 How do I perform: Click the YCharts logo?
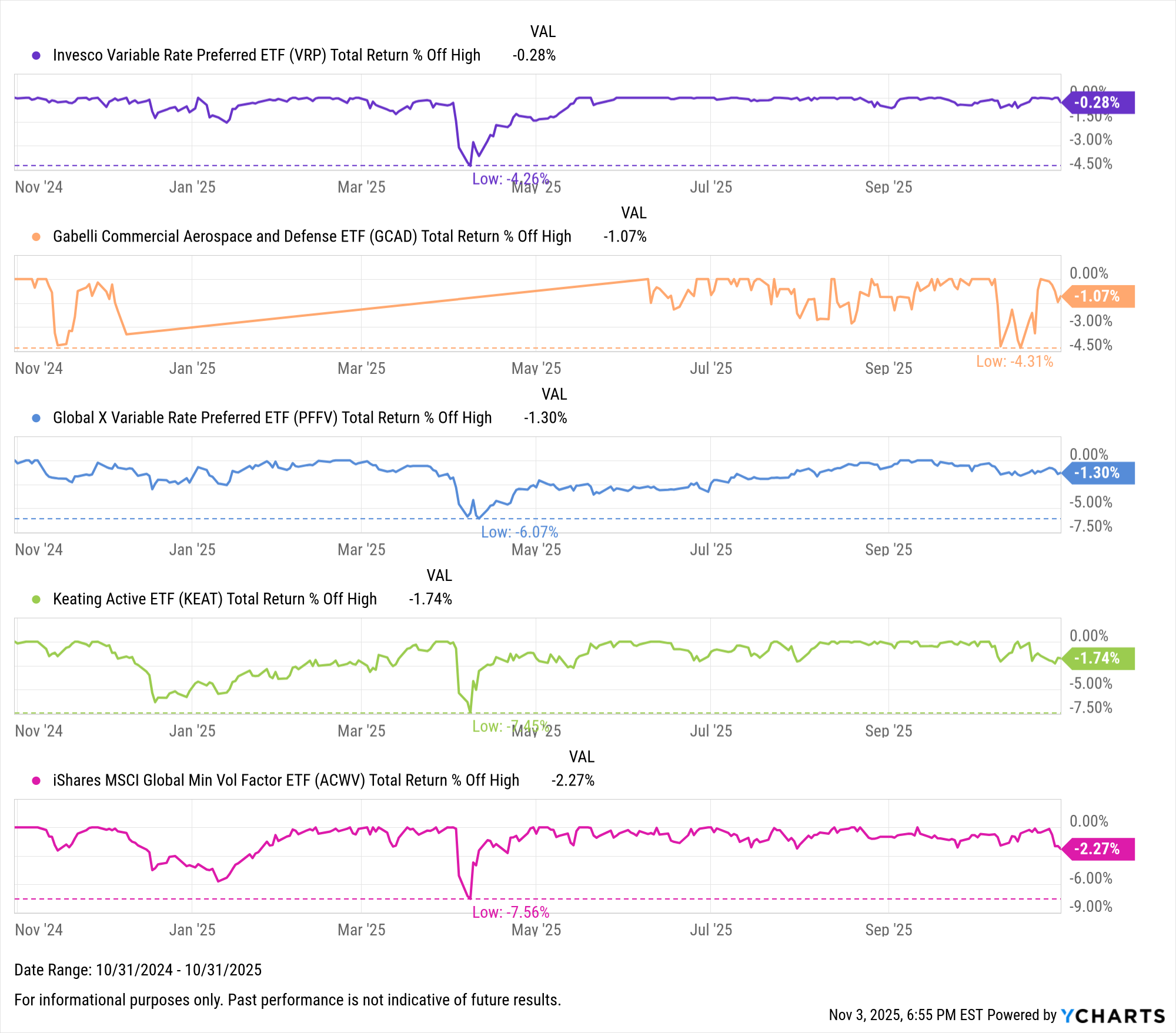click(x=1112, y=1015)
